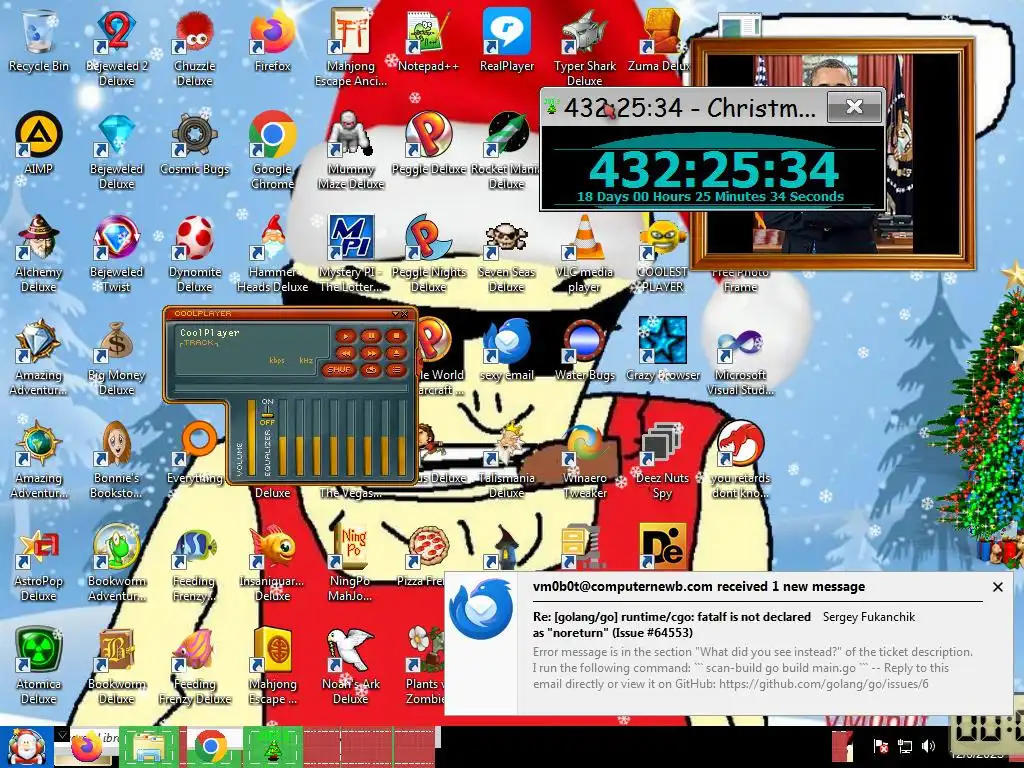Launch the COOLEST PLAYER desktop icon
Viewport: 1024px width, 768px height.
click(x=662, y=252)
